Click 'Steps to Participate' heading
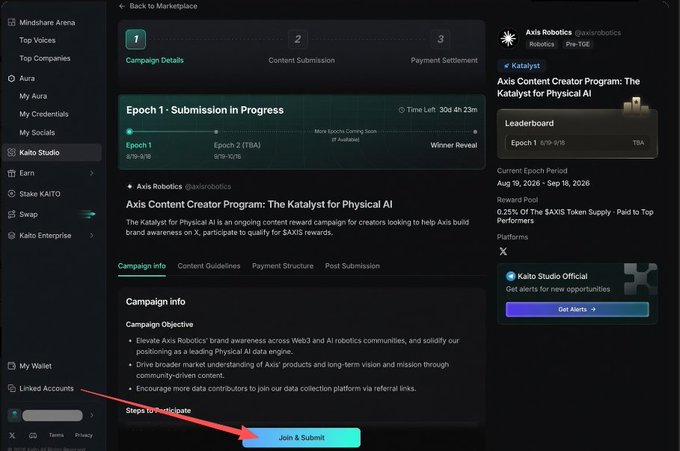 158,410
